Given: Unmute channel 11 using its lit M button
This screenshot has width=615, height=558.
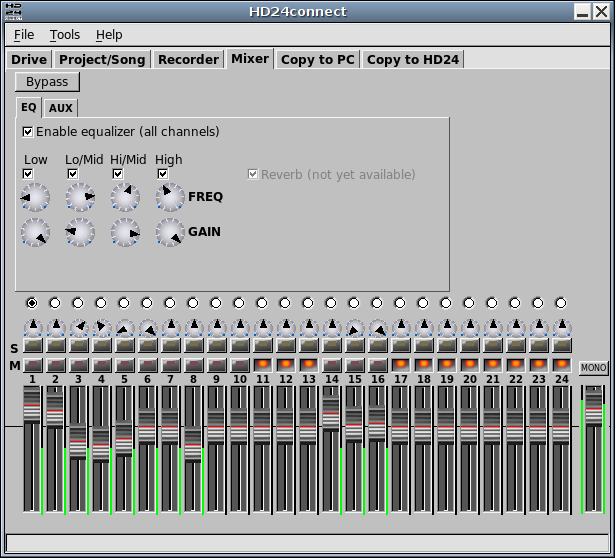Looking at the screenshot, I should (263, 365).
